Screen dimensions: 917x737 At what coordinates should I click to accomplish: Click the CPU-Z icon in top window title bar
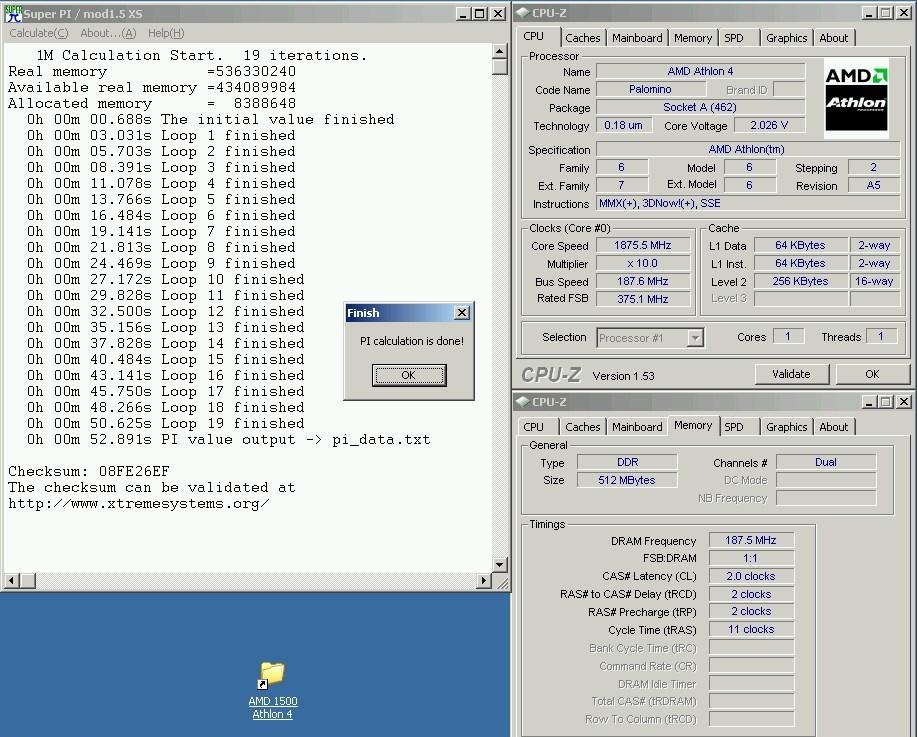tap(522, 13)
